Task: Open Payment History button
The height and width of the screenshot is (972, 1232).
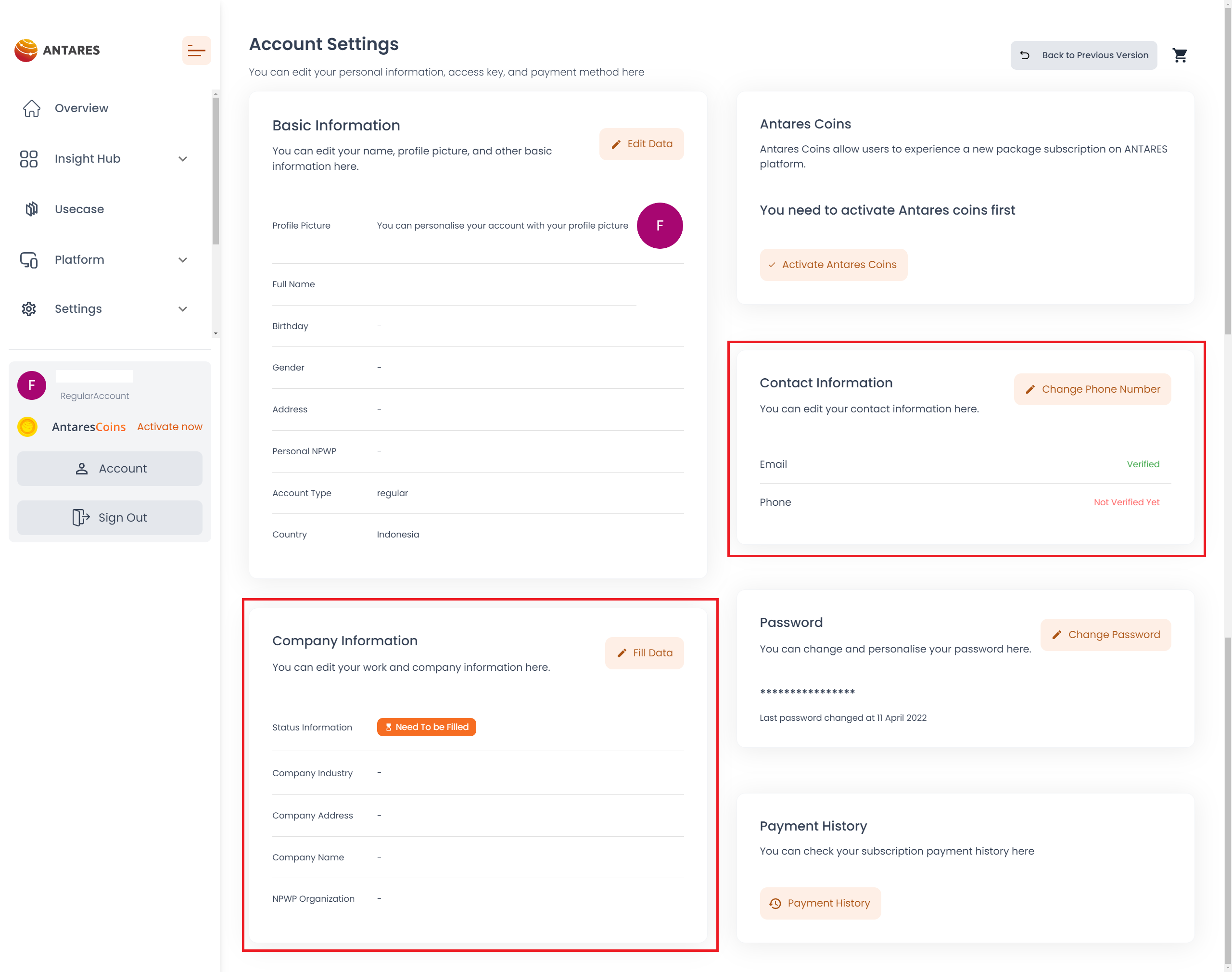Action: click(820, 903)
